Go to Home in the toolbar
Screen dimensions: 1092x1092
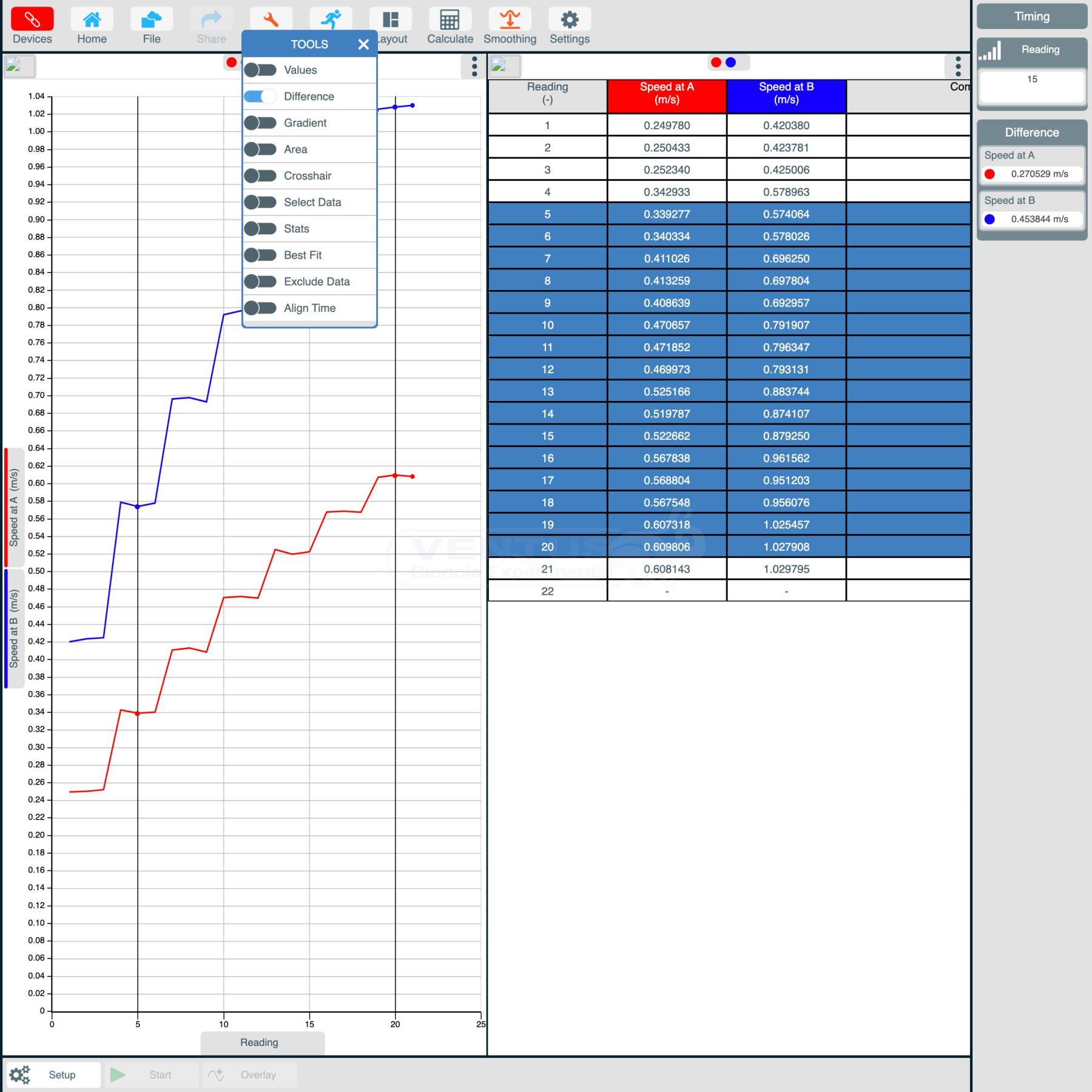92,20
